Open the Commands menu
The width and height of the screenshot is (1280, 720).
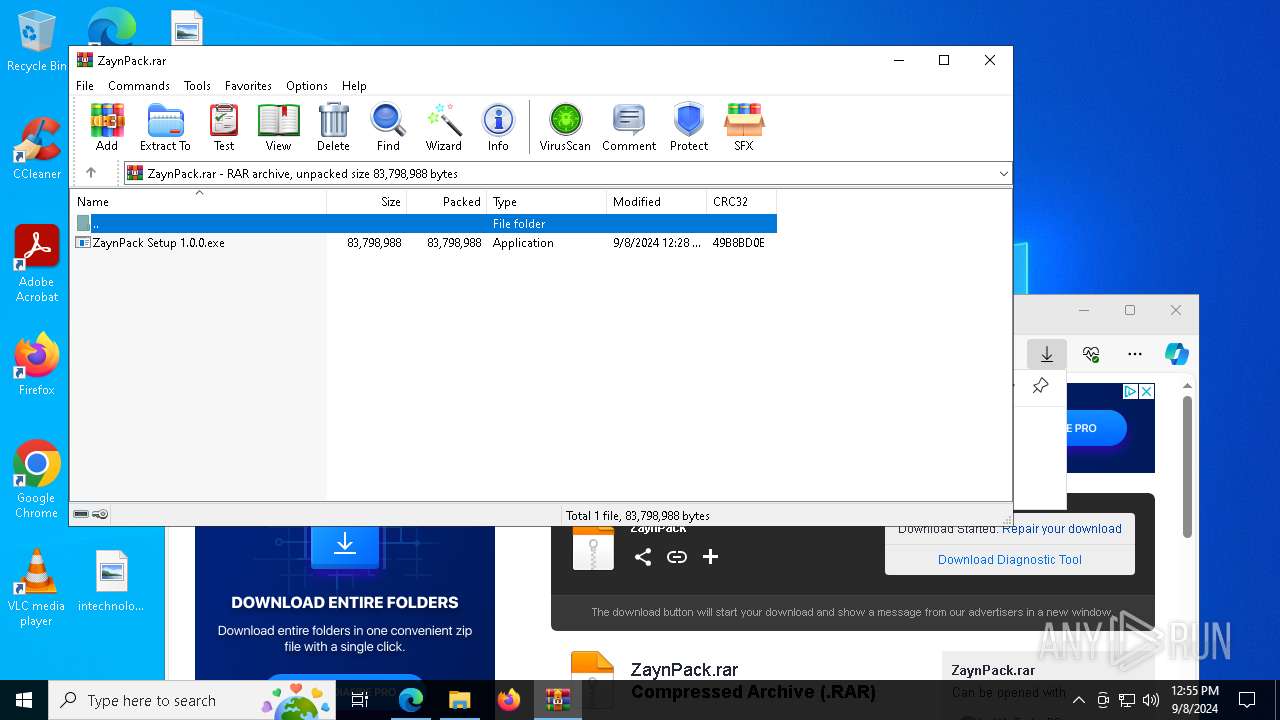(139, 86)
